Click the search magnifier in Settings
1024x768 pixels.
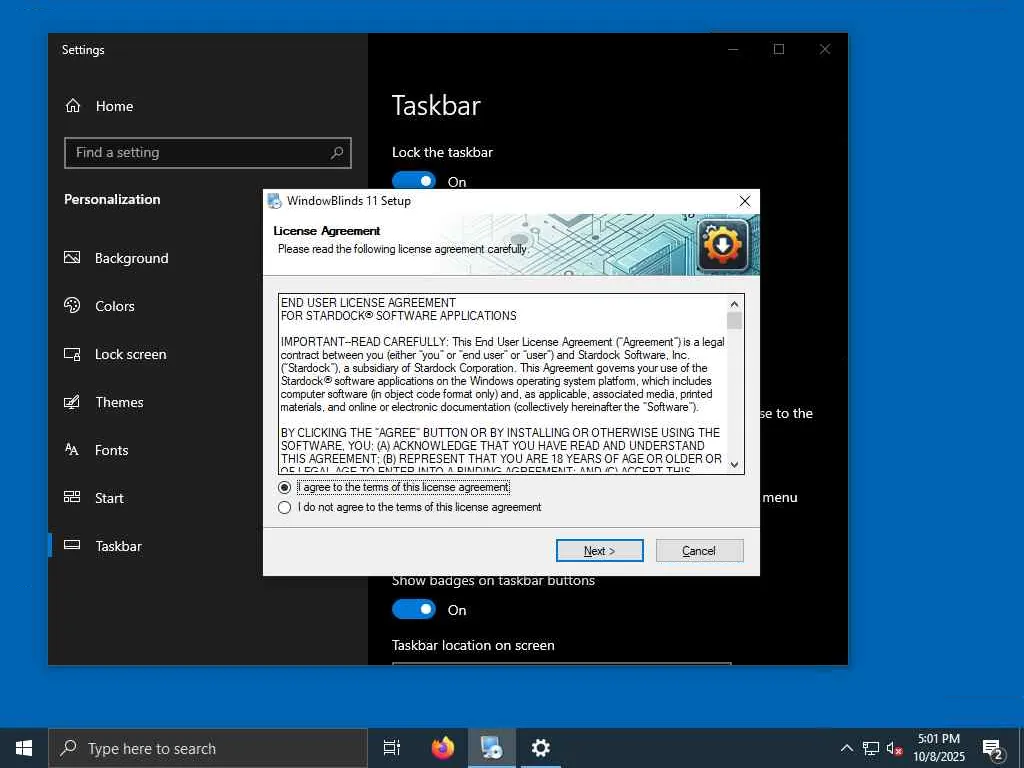pyautogui.click(x=336, y=153)
